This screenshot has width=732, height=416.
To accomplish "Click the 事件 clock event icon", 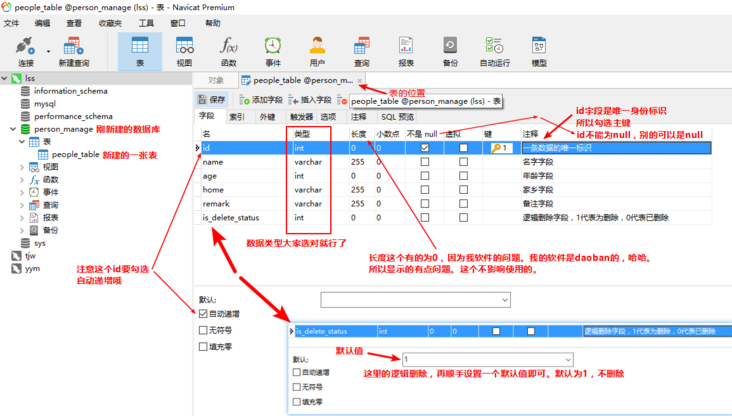I will tap(273, 51).
